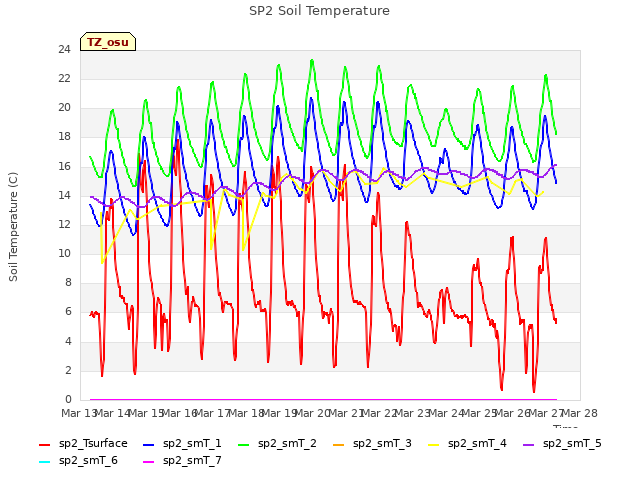Click the Mar 13 x-axis tick label
Screen dimensions: 640x480
click(78, 413)
